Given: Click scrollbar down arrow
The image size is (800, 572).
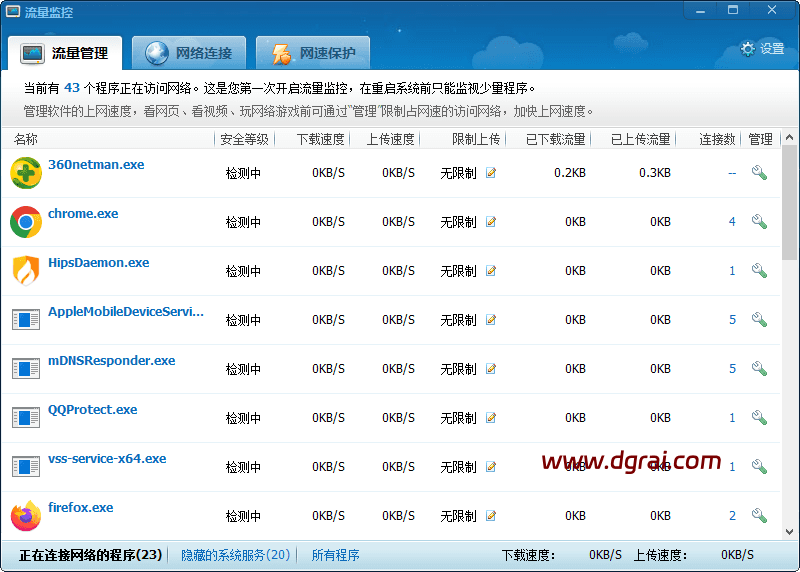Looking at the screenshot, I should point(789,532).
